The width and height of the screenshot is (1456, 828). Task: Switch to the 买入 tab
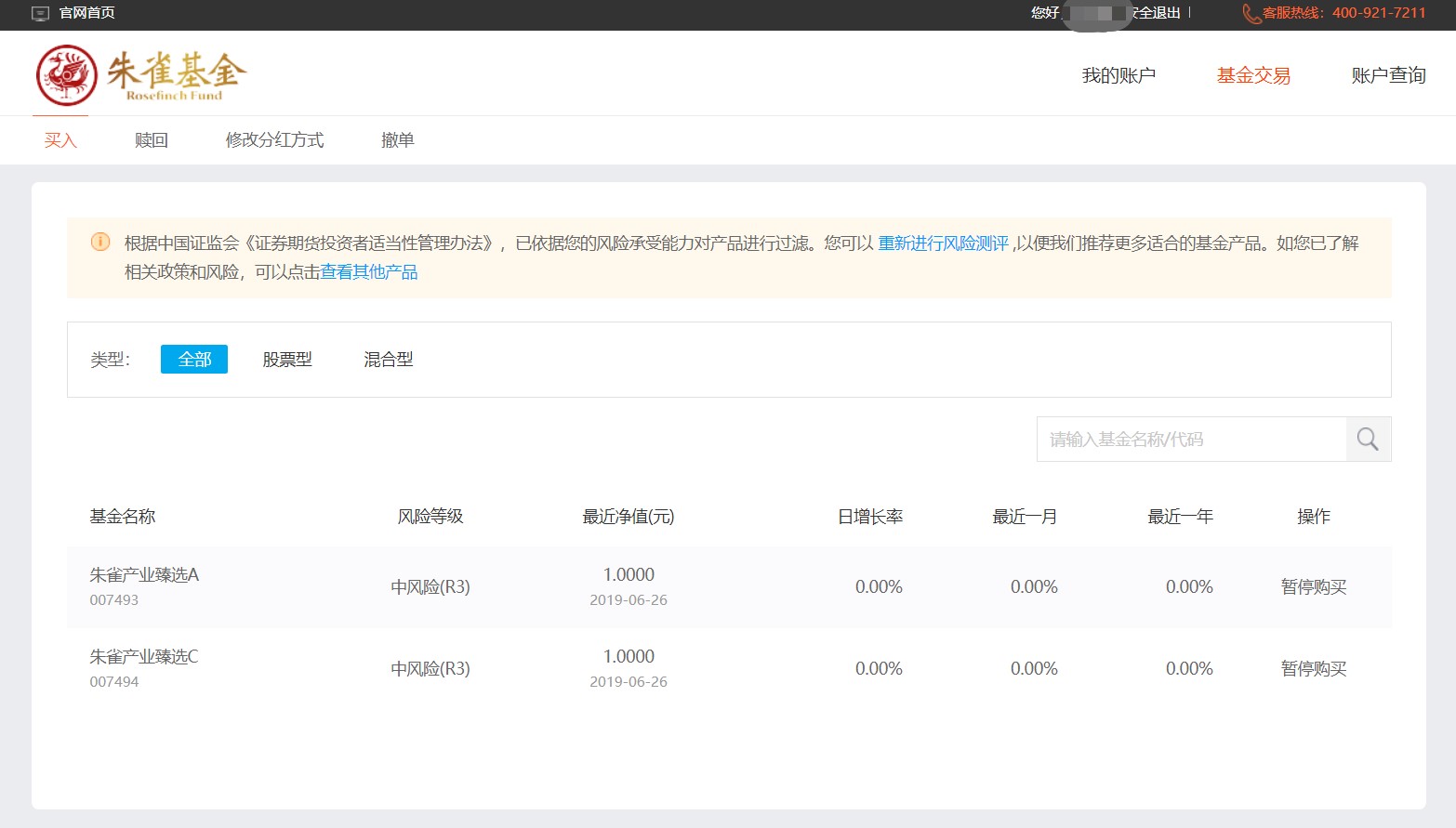click(60, 140)
